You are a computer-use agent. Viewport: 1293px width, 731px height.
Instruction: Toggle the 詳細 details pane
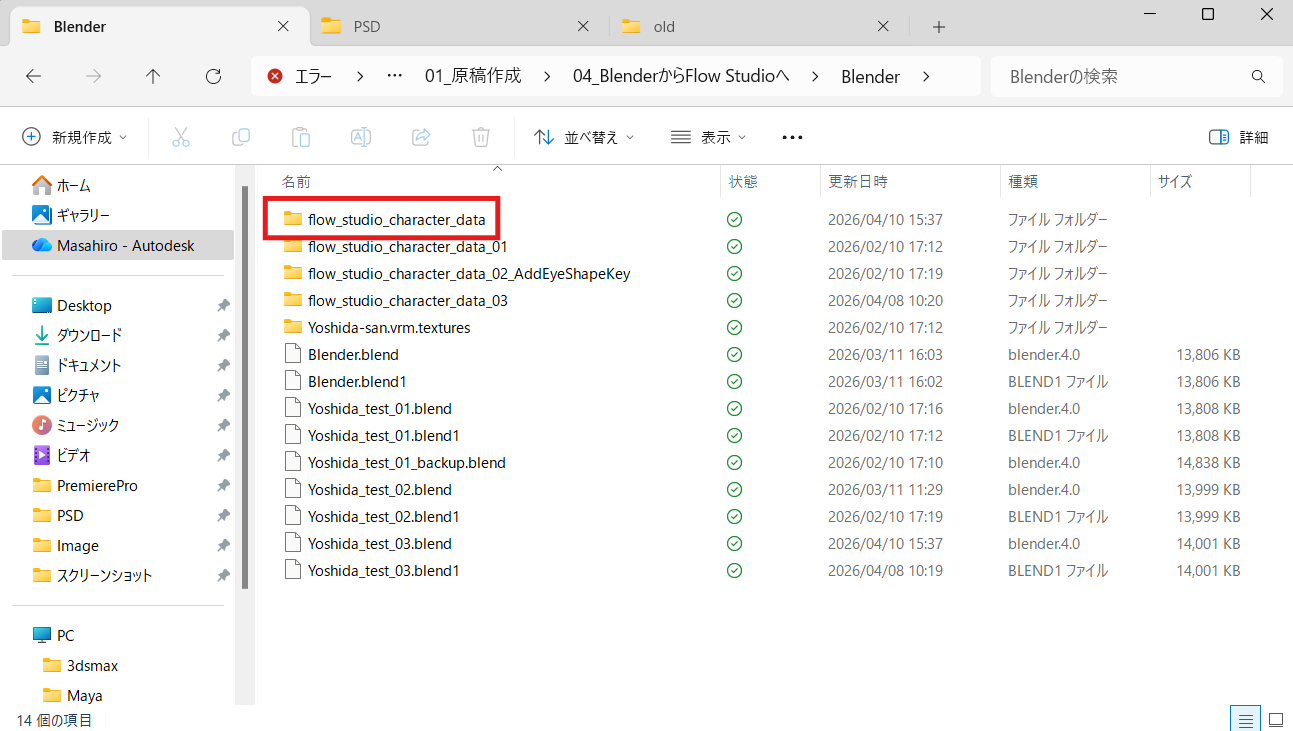click(x=1238, y=137)
